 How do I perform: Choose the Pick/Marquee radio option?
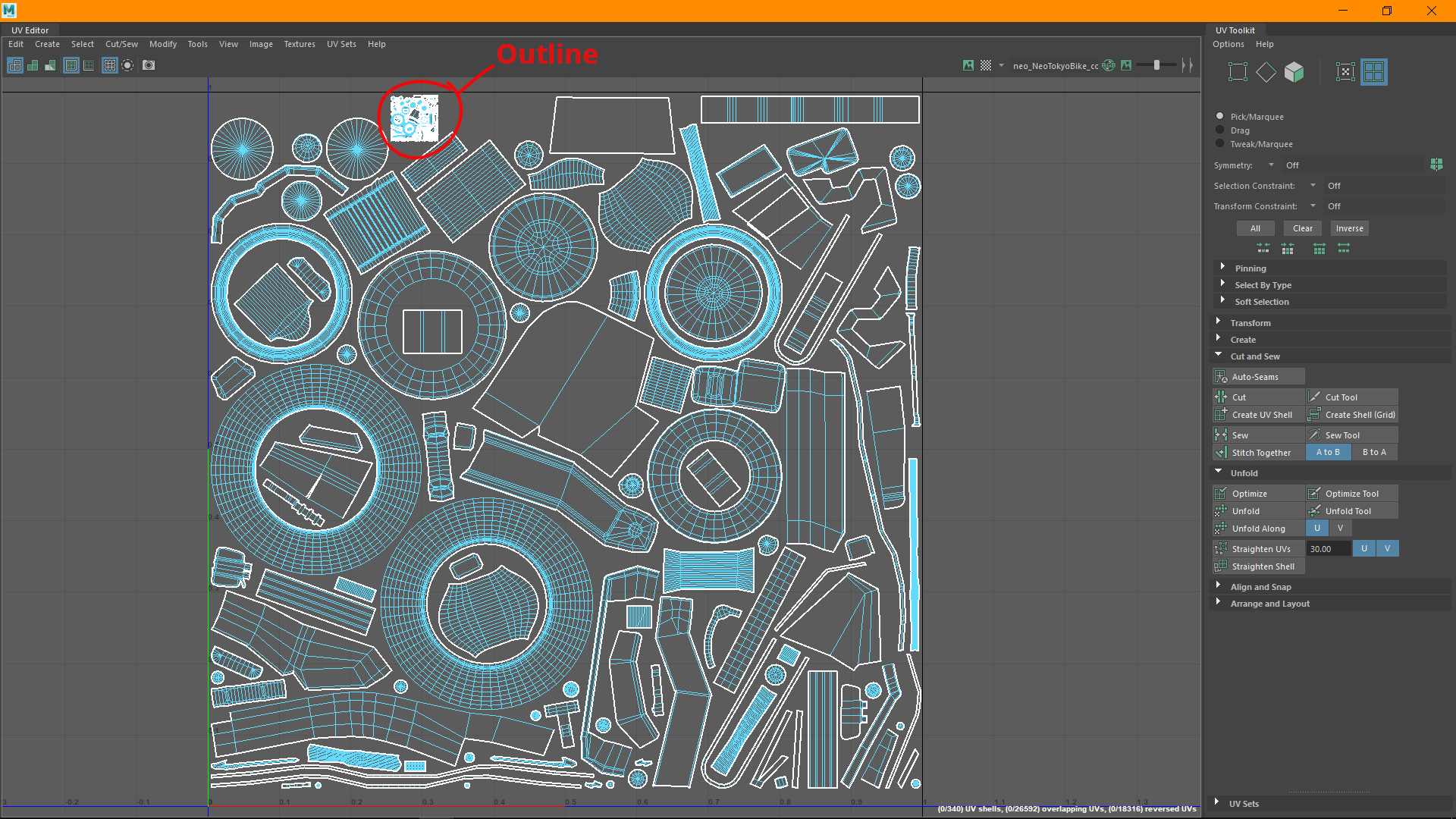click(1219, 116)
